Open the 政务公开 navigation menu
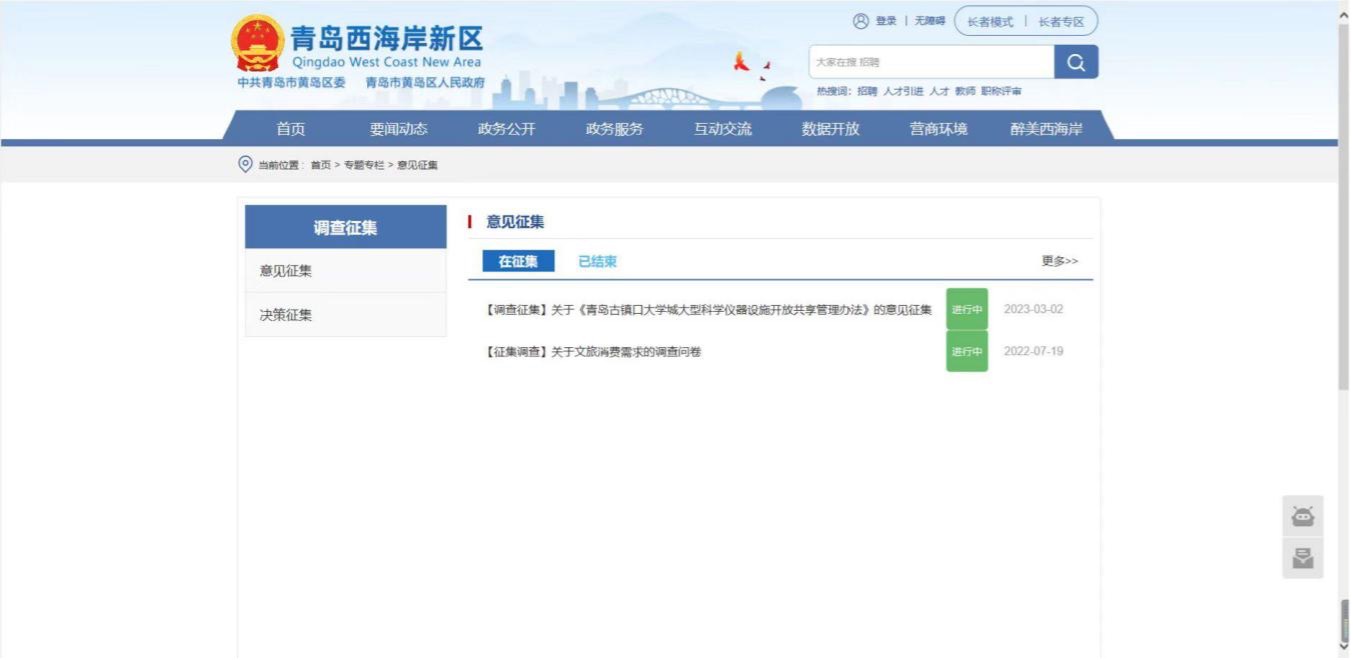This screenshot has width=1353, height=660. click(506, 129)
